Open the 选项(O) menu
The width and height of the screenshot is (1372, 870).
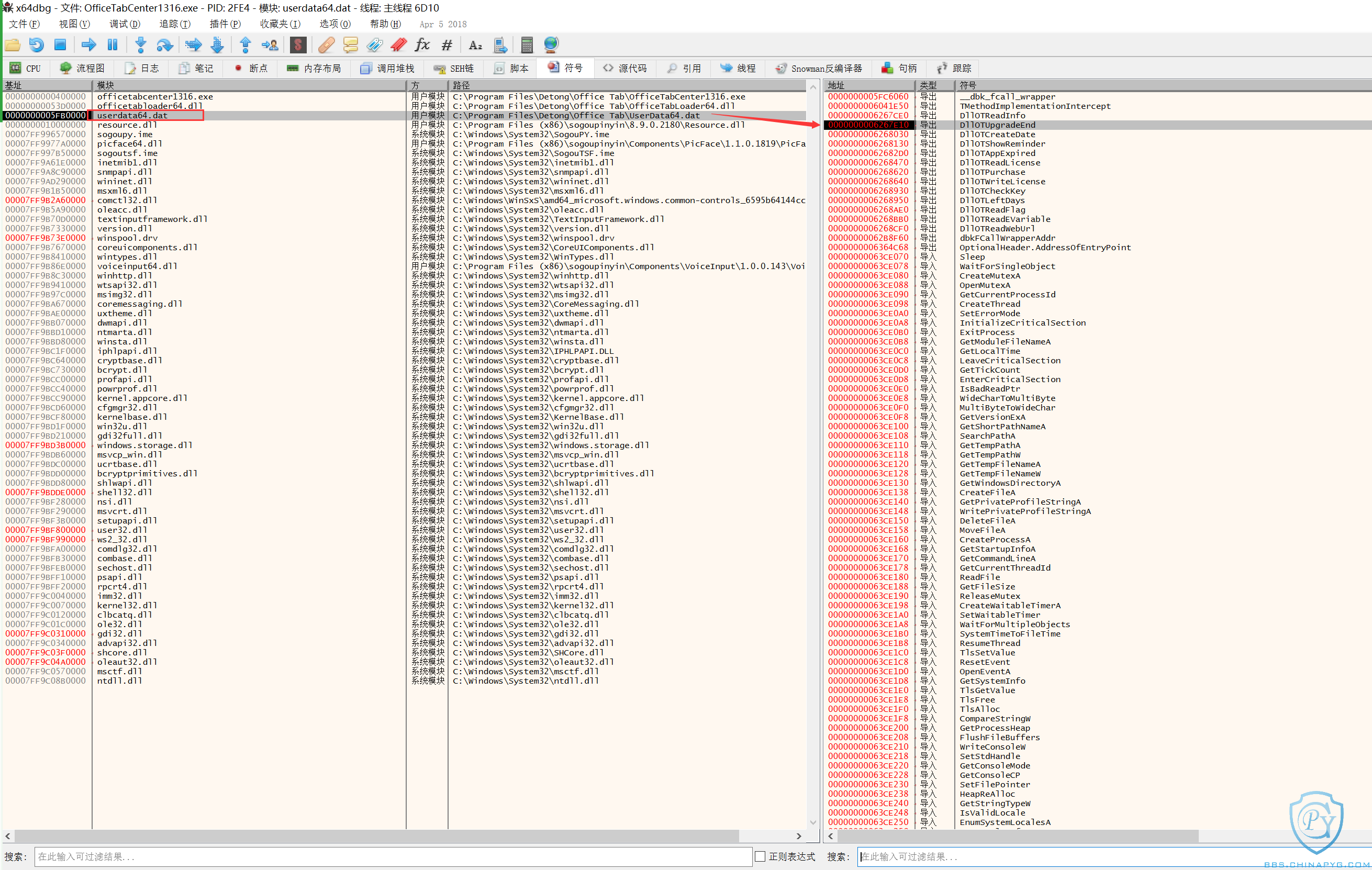pos(335,24)
